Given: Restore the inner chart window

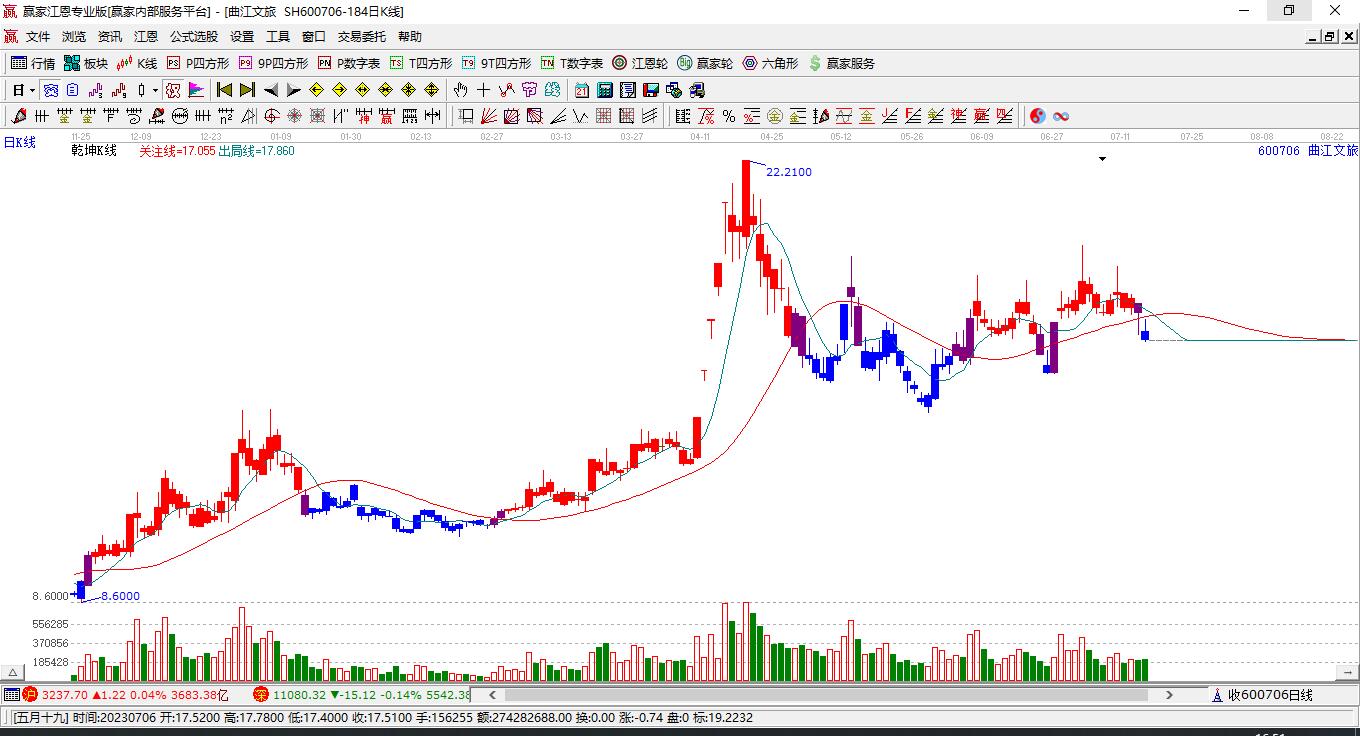Looking at the screenshot, I should (1329, 37).
